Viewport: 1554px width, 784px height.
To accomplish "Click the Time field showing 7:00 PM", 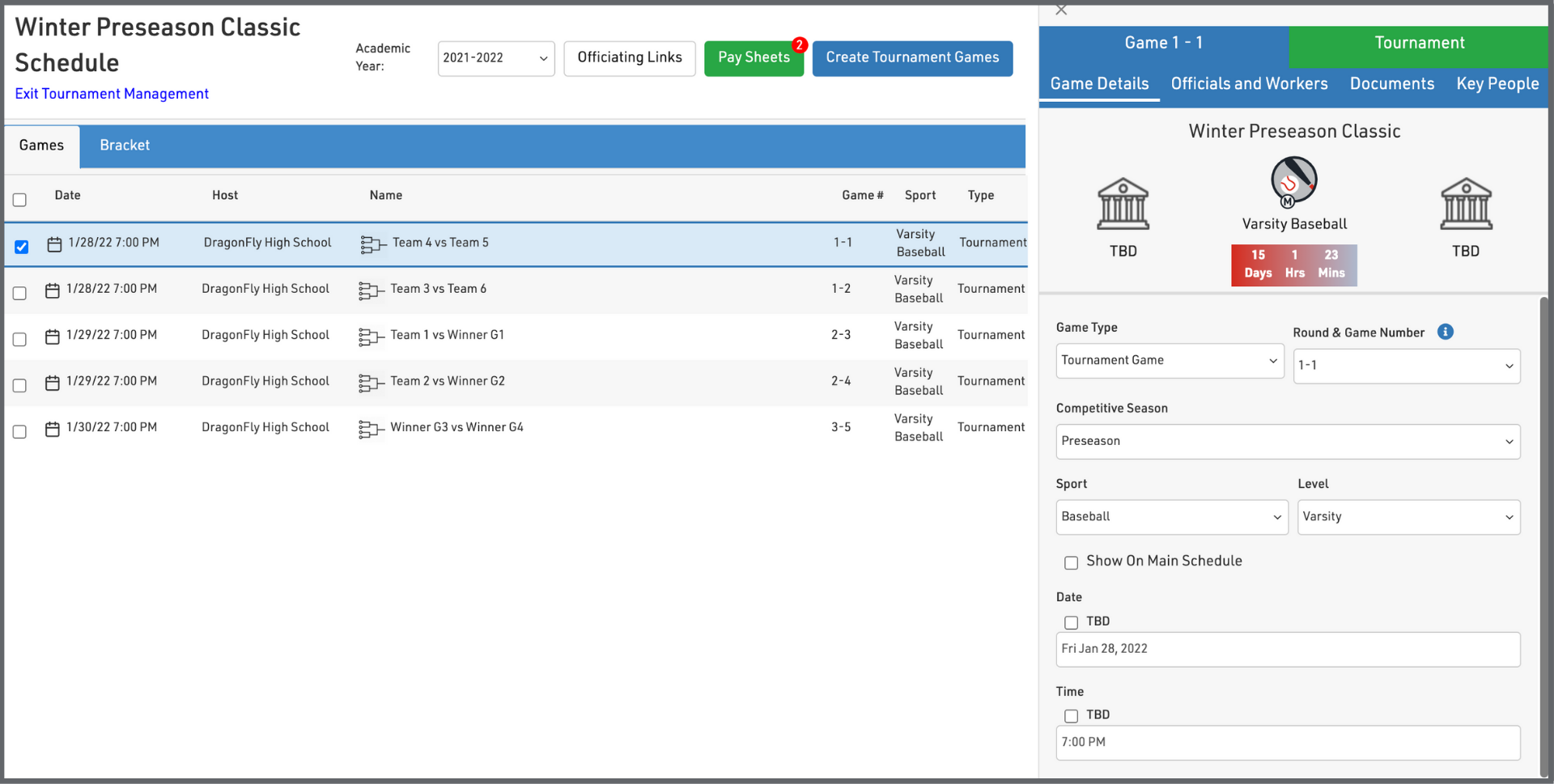I will 1287,743.
